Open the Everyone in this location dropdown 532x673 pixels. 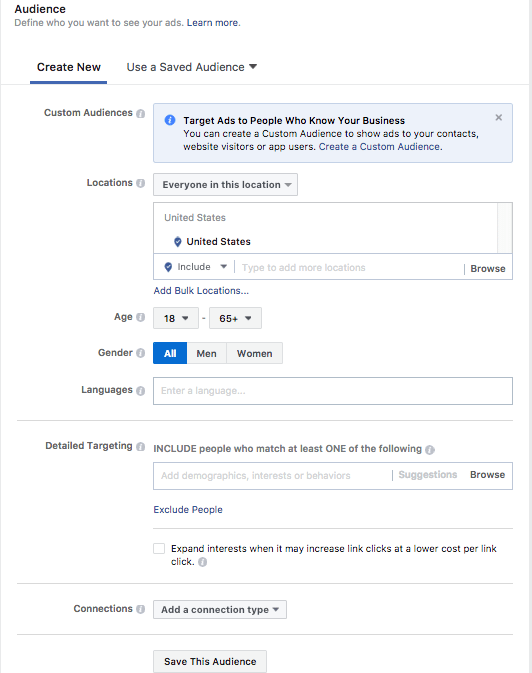click(225, 185)
